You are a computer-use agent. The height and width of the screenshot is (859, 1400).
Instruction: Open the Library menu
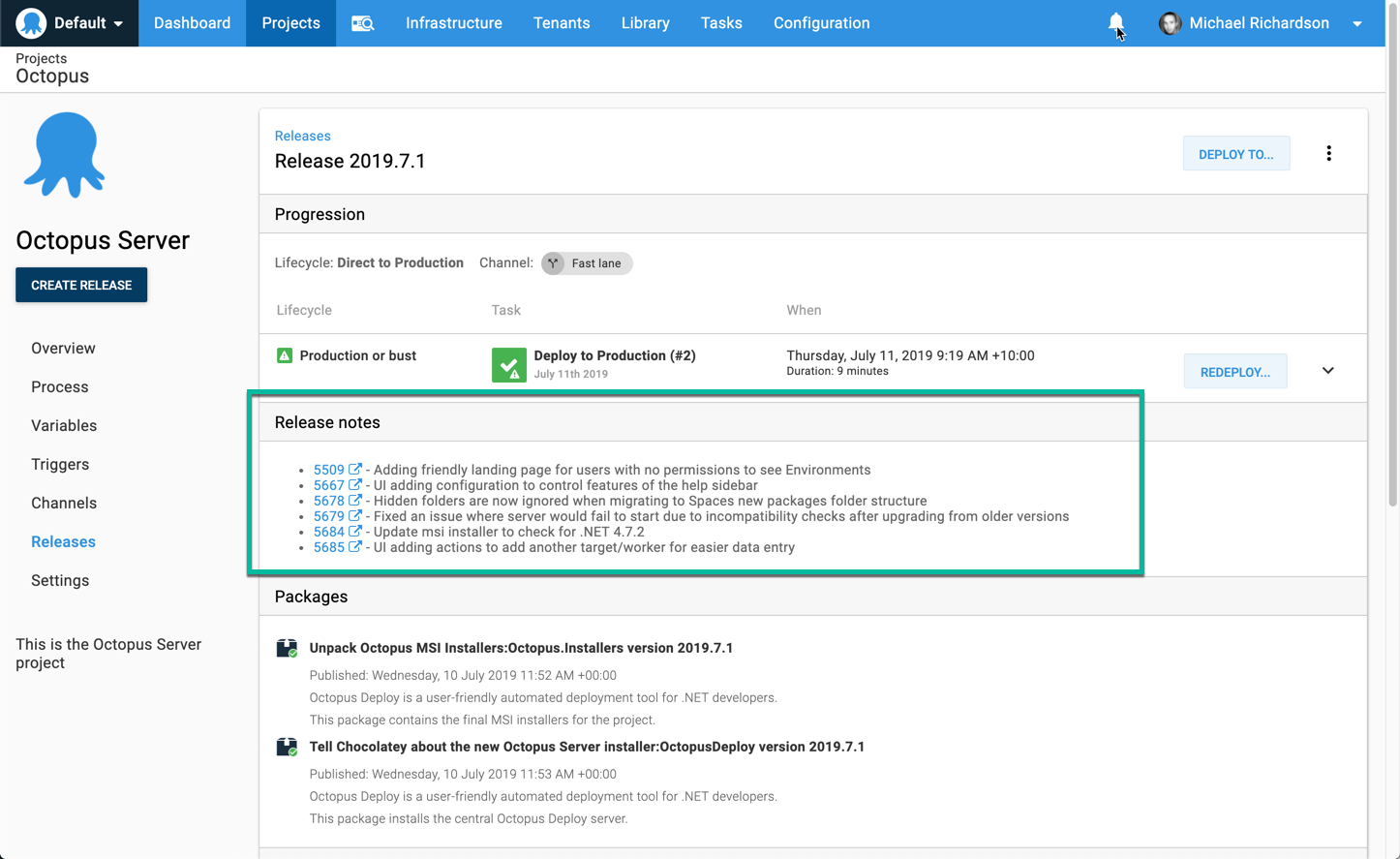(x=645, y=23)
